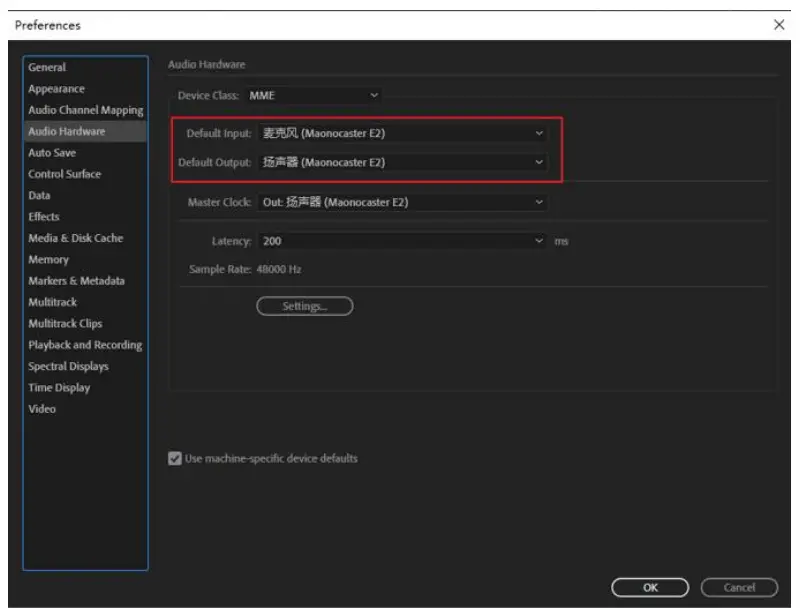The height and width of the screenshot is (616, 806).
Task: Select Playback and Recording category
Action: (85, 345)
